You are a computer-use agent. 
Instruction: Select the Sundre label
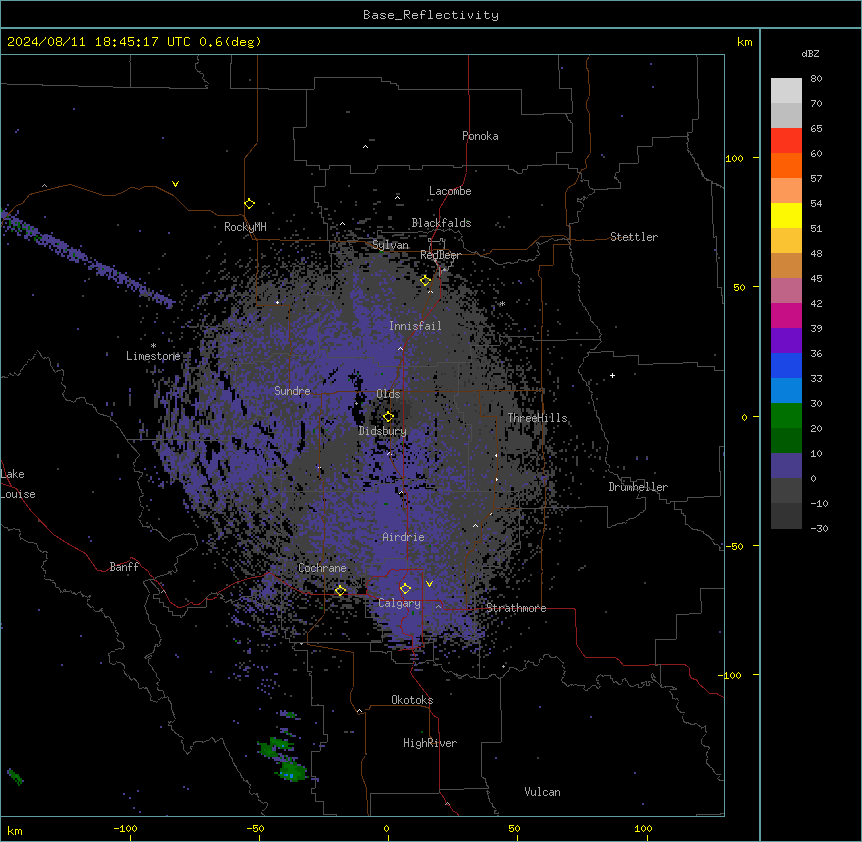click(x=292, y=391)
